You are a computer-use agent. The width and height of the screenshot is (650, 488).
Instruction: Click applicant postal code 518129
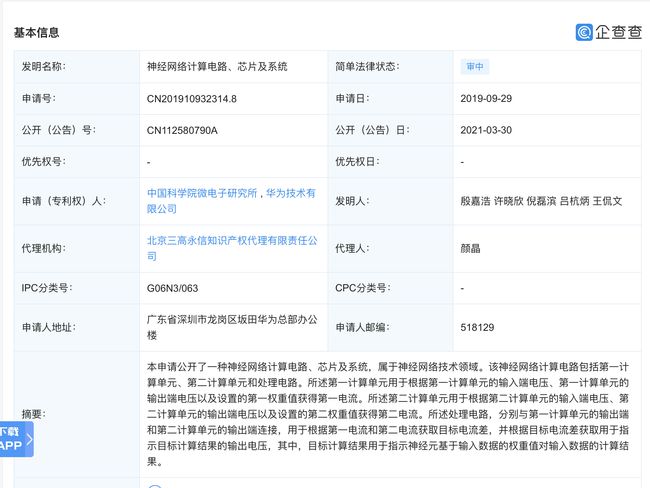tap(477, 328)
